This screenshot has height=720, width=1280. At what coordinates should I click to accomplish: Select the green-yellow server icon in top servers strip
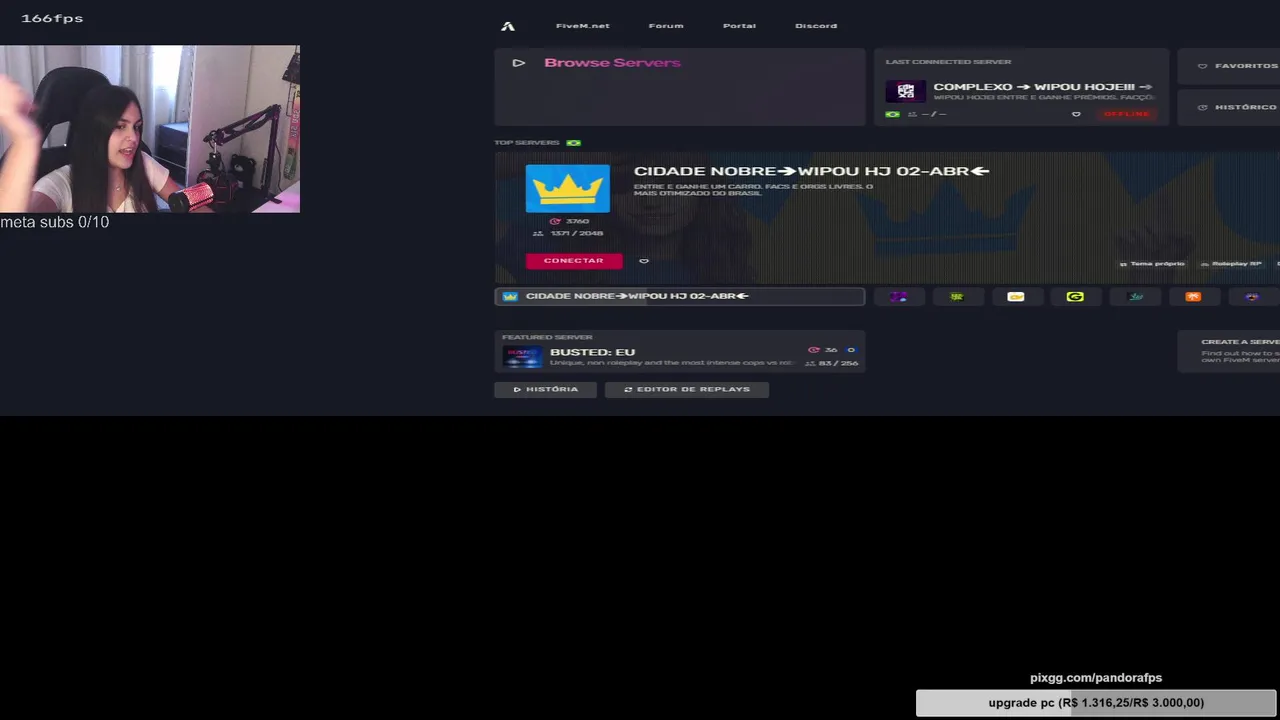coord(957,297)
